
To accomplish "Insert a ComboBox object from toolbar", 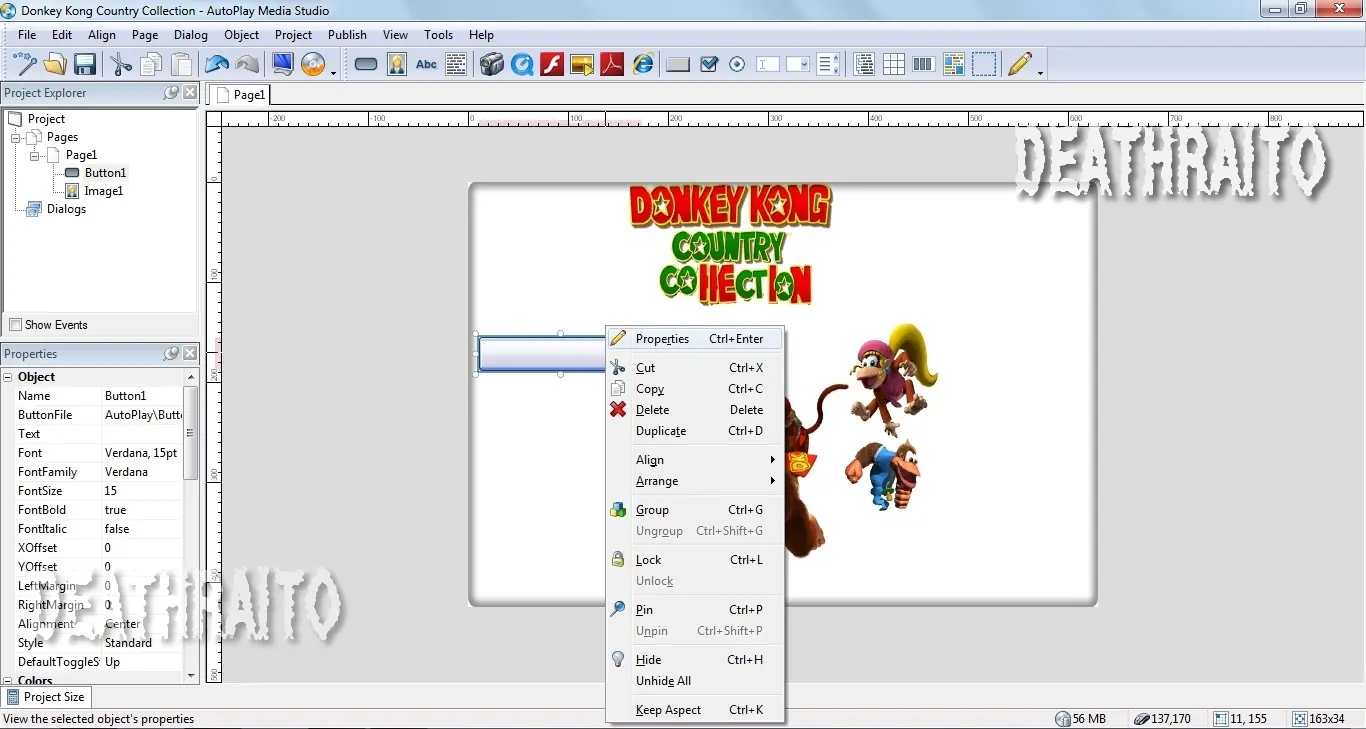I will [798, 65].
